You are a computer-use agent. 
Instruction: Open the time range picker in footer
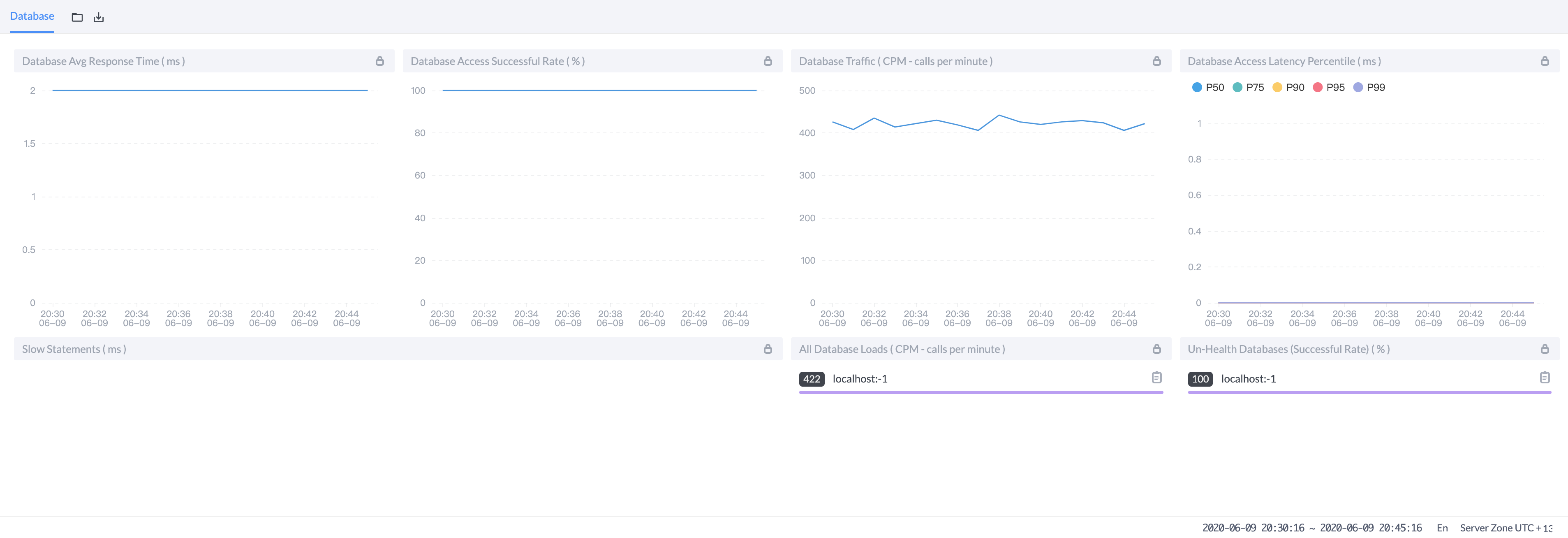pos(1312,528)
